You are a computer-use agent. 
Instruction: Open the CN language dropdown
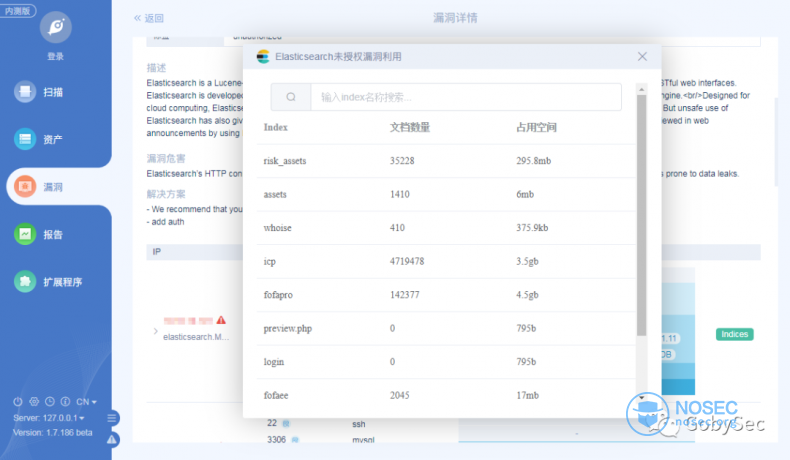click(86, 402)
